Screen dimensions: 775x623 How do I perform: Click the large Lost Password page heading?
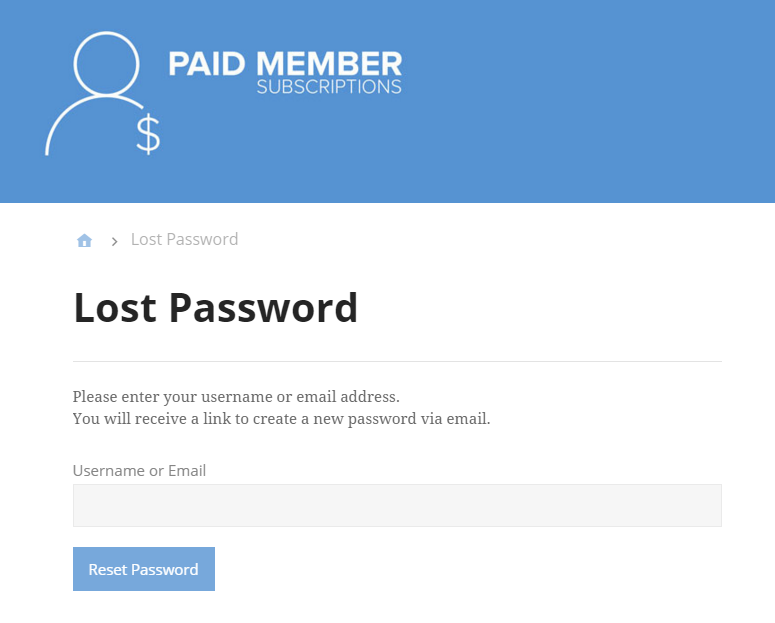point(215,308)
